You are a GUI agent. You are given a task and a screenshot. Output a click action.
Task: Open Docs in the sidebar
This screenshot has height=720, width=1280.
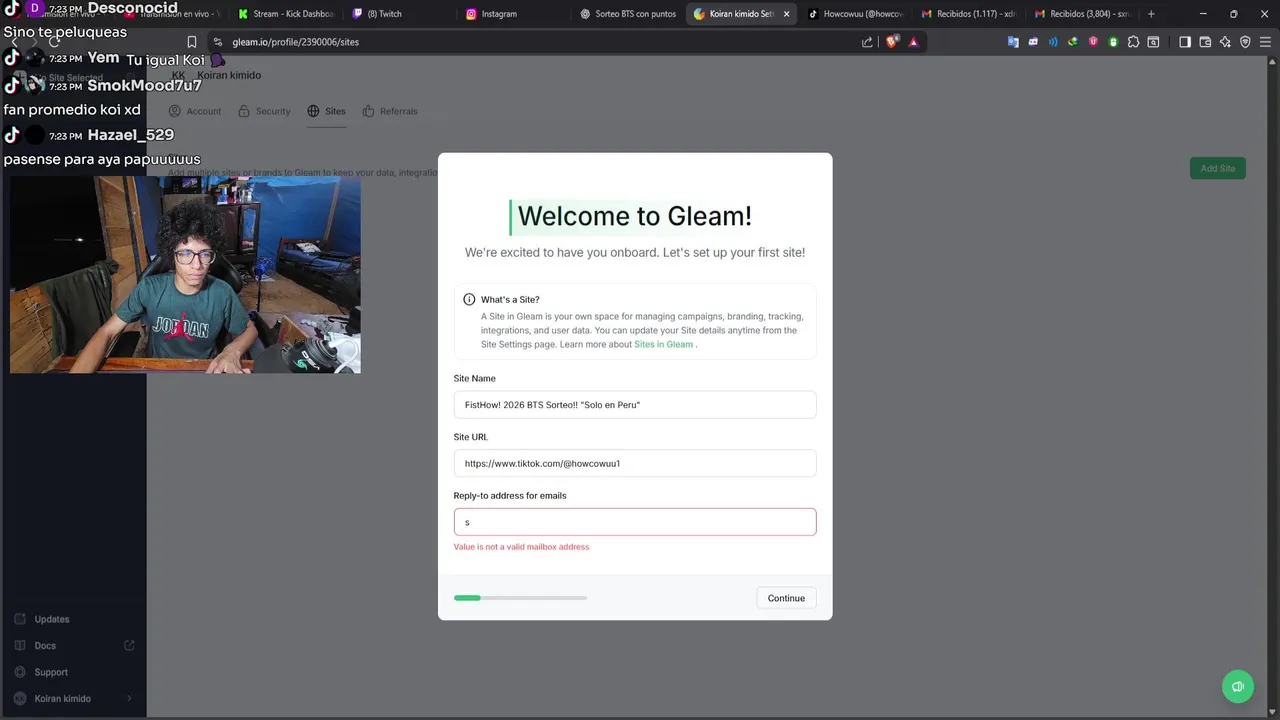click(45, 646)
